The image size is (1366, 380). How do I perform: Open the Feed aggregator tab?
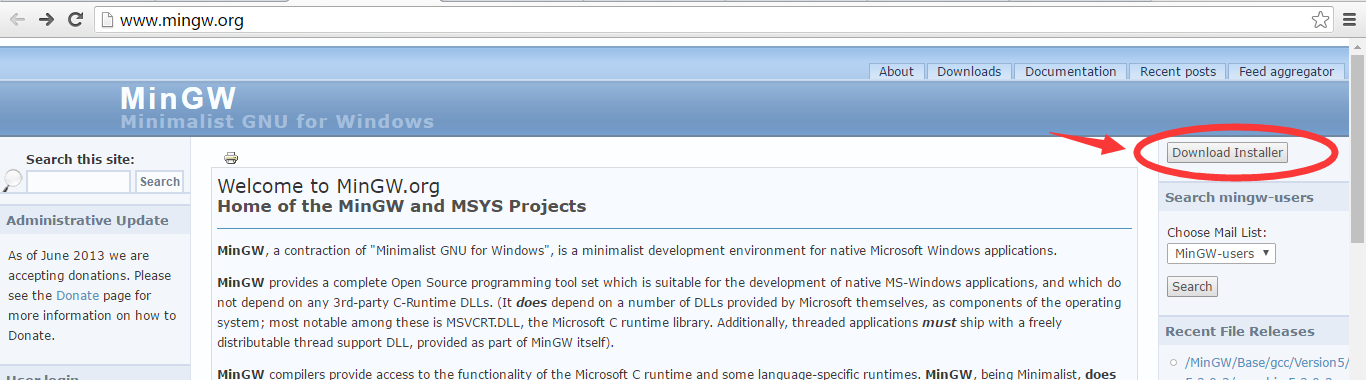point(1286,71)
